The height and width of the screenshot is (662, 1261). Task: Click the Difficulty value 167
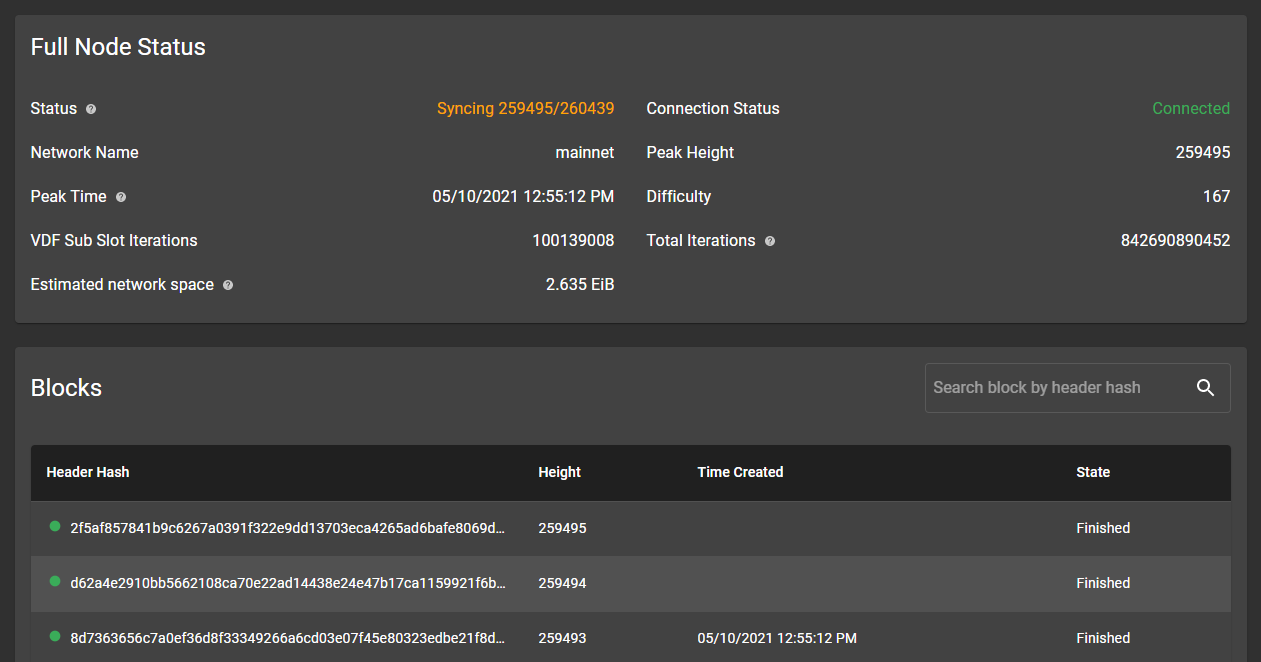tap(1217, 197)
